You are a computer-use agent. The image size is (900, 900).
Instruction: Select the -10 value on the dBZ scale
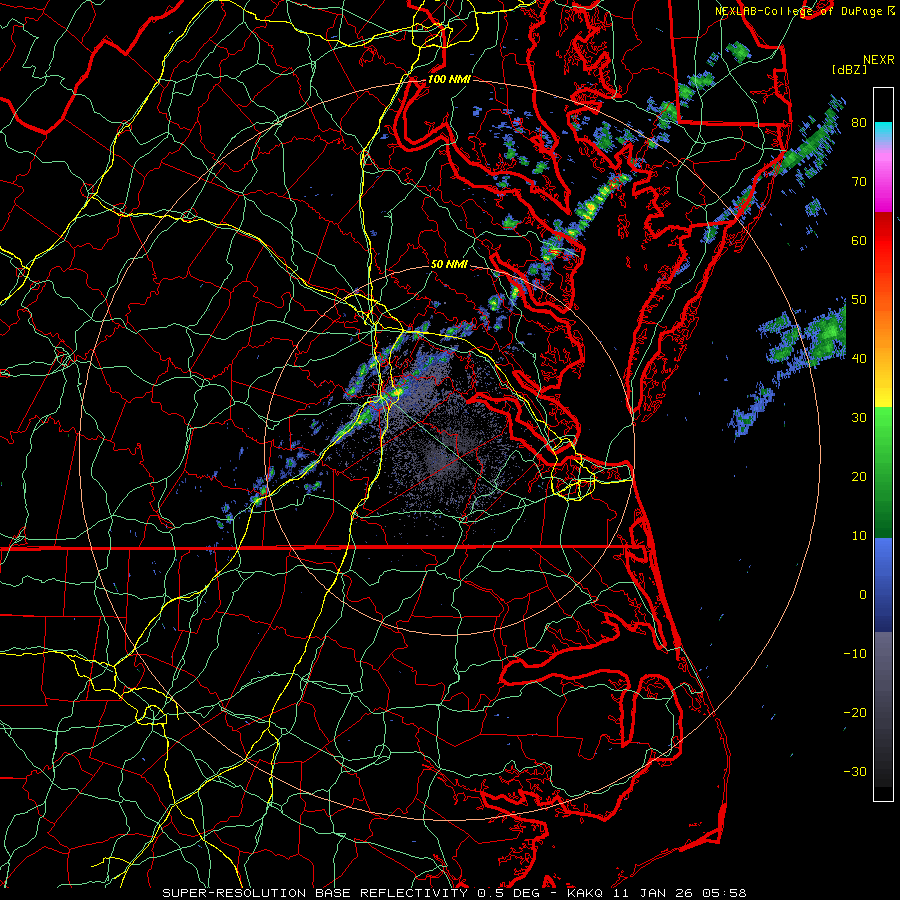855,654
